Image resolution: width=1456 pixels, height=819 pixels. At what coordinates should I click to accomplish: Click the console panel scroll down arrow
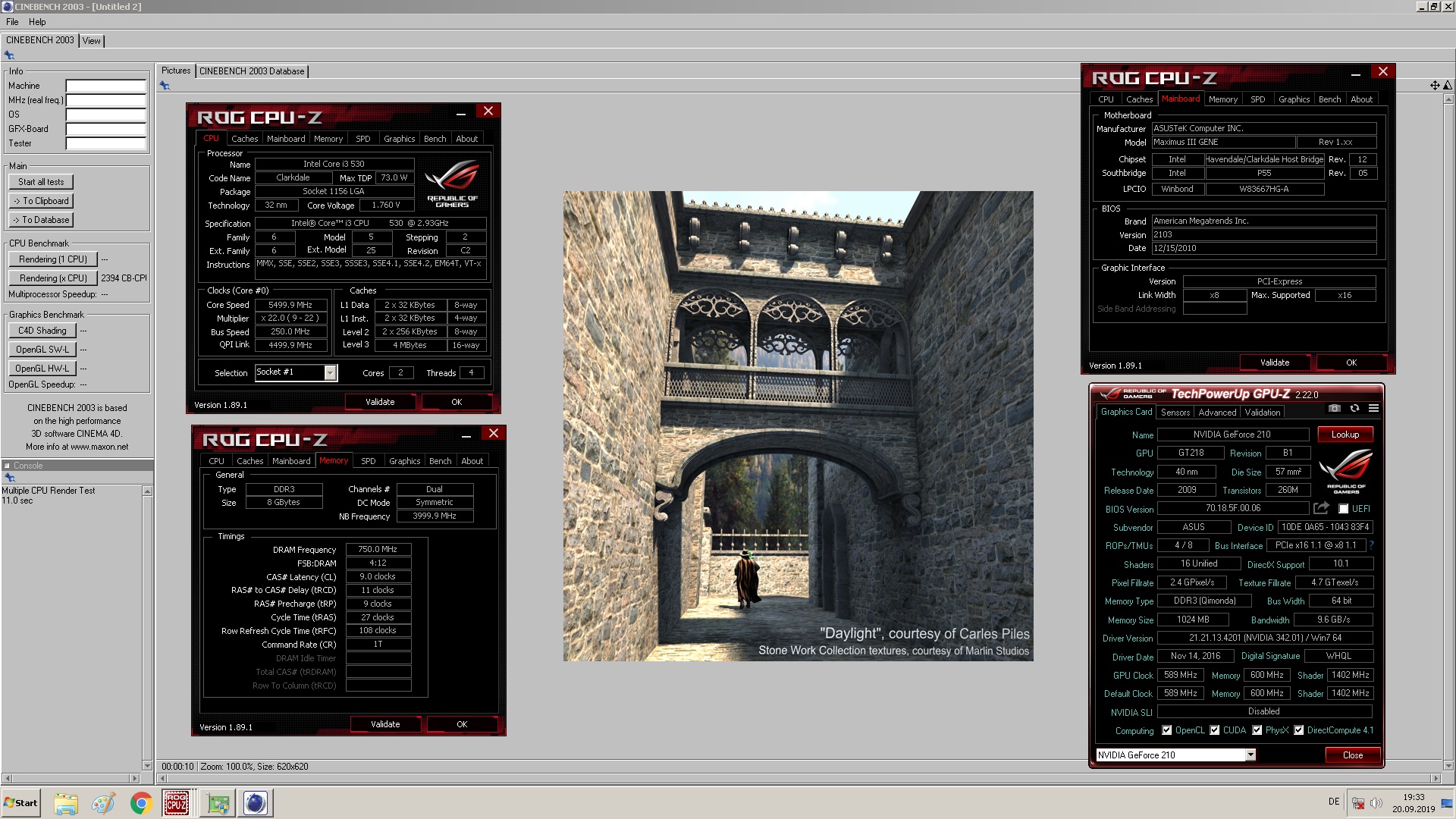[x=147, y=766]
